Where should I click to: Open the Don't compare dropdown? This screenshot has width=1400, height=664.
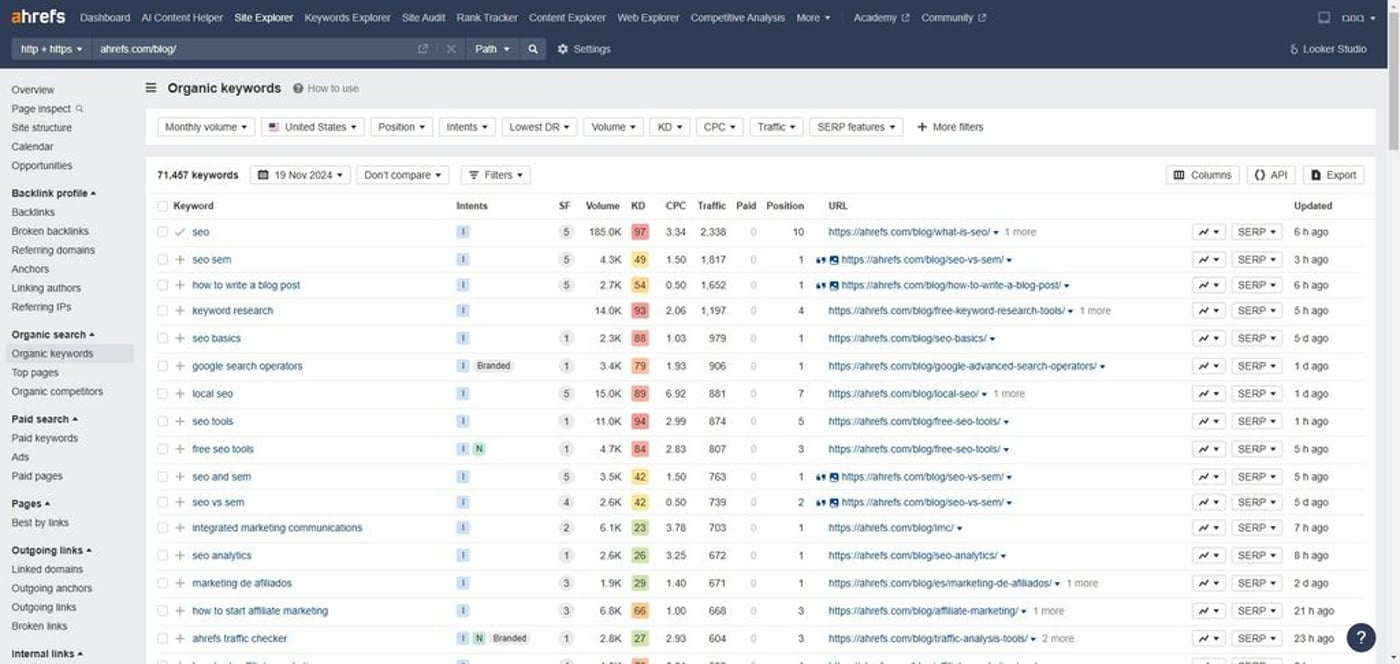403,175
